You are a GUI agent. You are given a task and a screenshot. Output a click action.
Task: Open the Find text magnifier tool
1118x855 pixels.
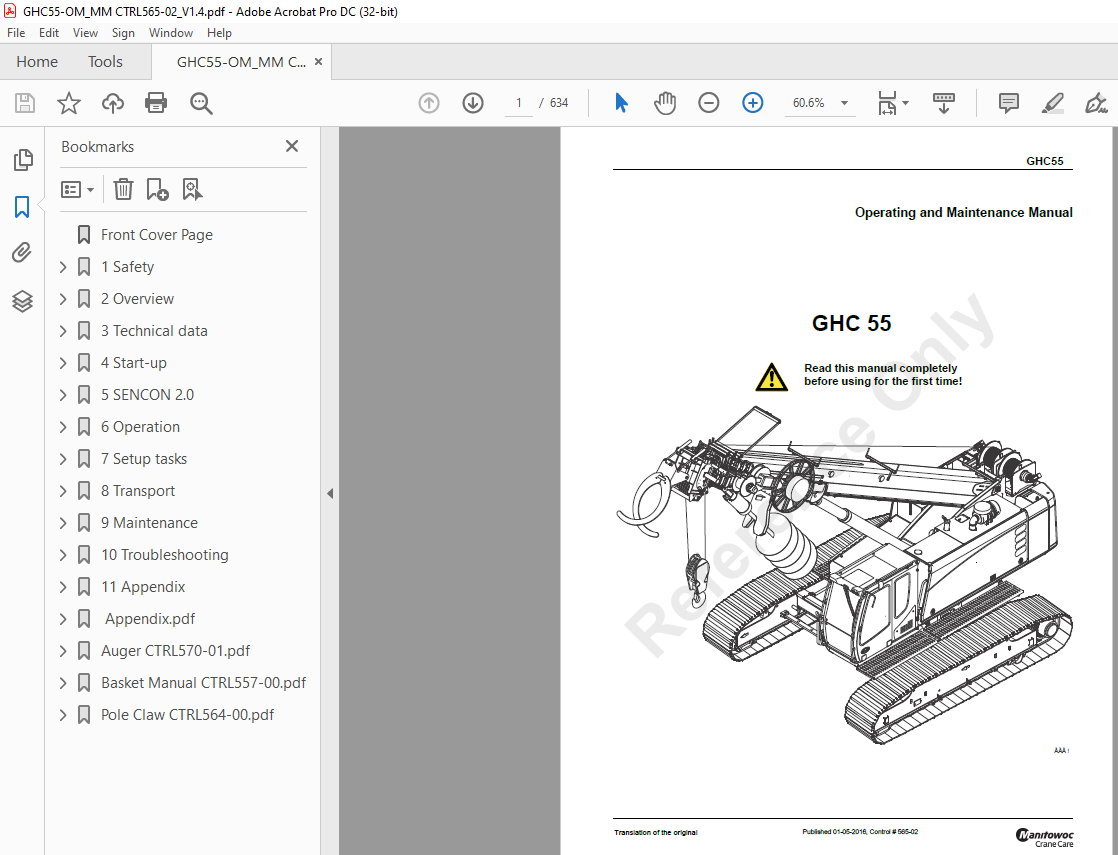tap(201, 103)
